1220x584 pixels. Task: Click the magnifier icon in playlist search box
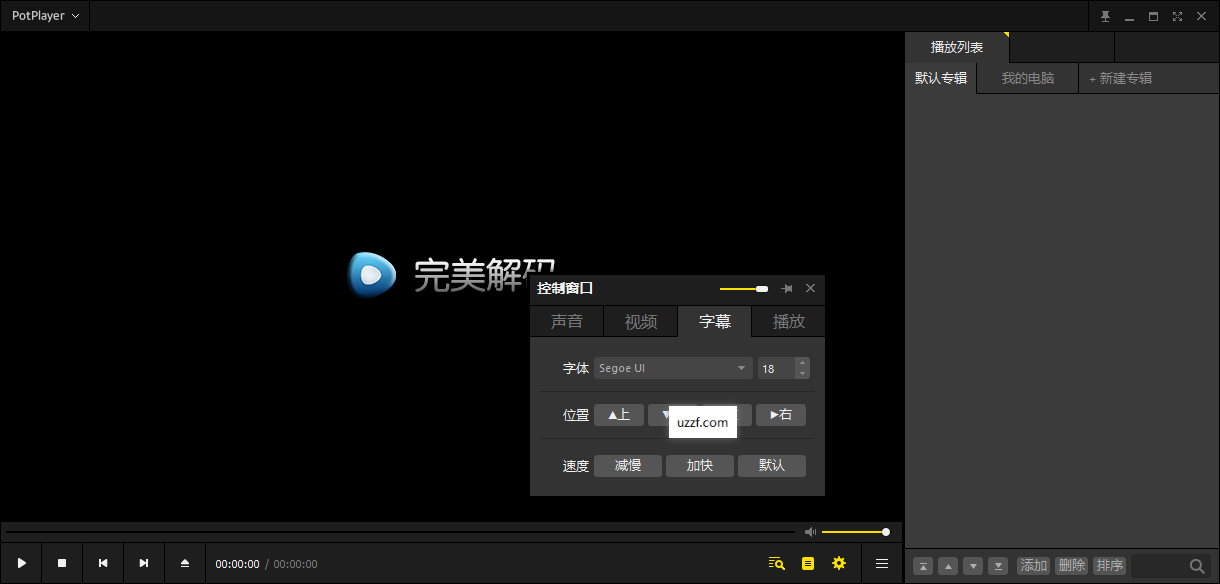click(x=1197, y=565)
